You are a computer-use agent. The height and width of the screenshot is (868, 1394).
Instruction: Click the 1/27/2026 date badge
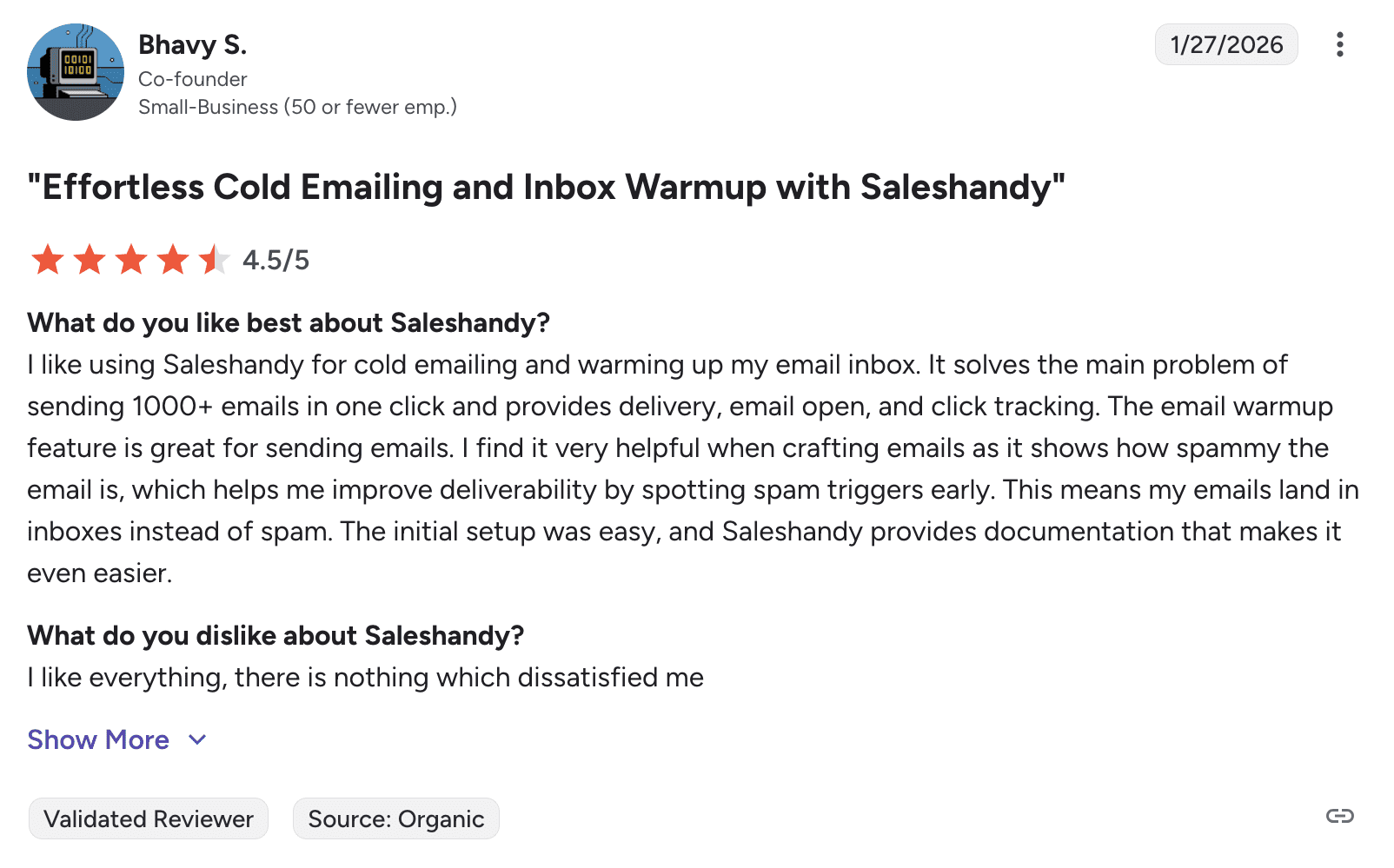coord(1225,44)
